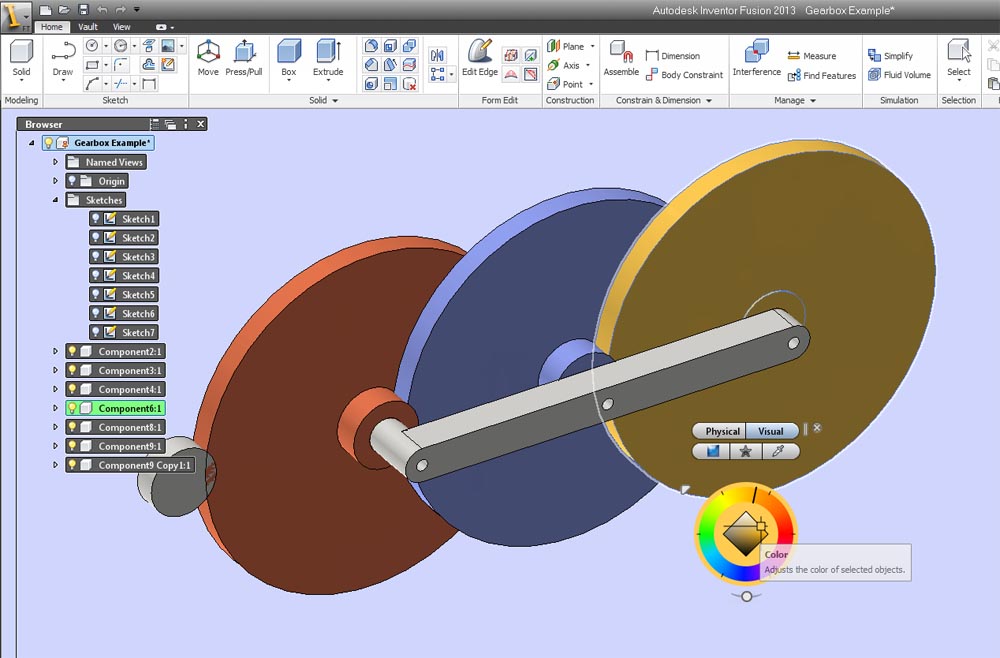Click the Undo arrow icon
The image size is (1000, 658).
click(x=102, y=10)
